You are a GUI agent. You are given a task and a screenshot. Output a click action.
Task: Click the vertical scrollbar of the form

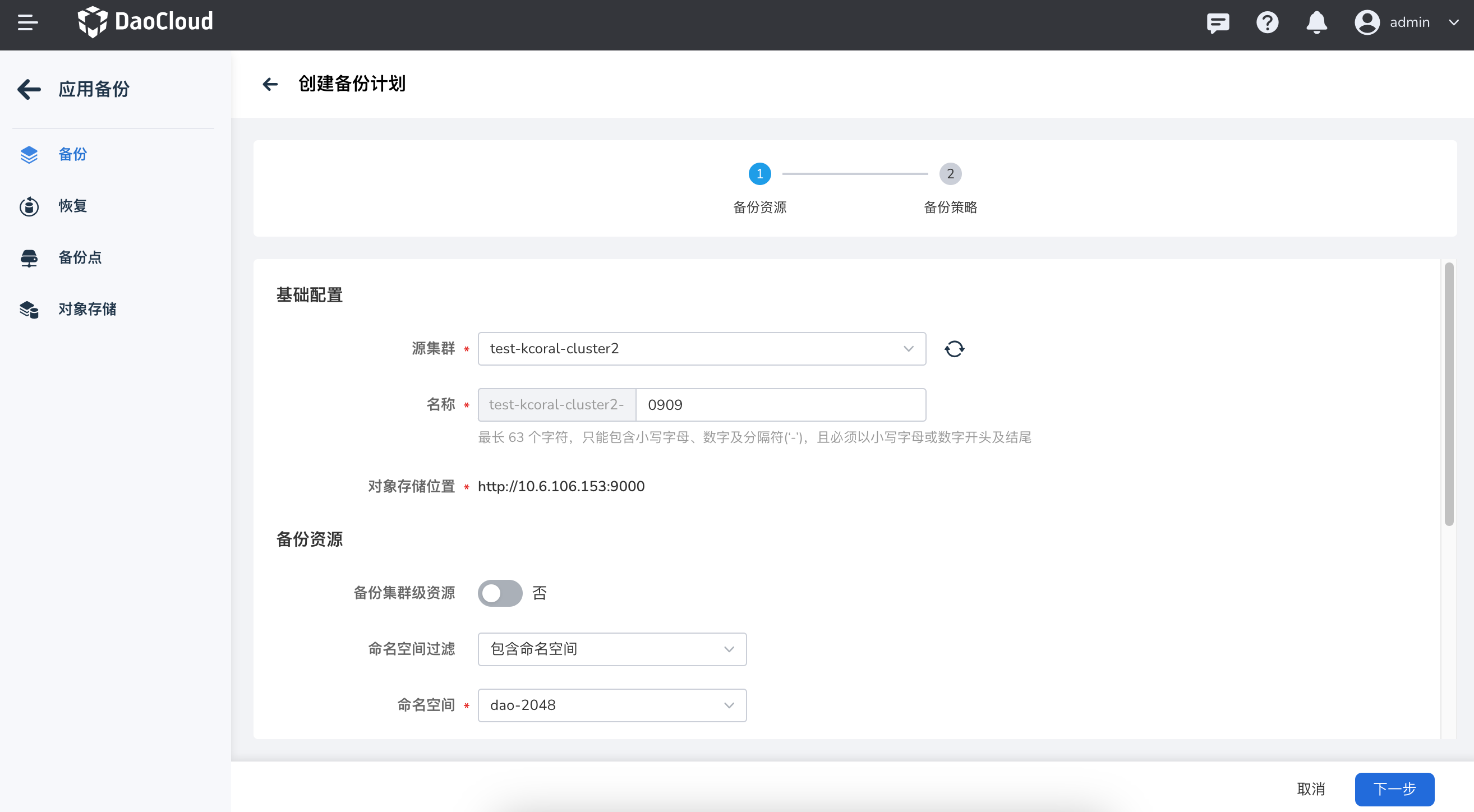[x=1449, y=394]
